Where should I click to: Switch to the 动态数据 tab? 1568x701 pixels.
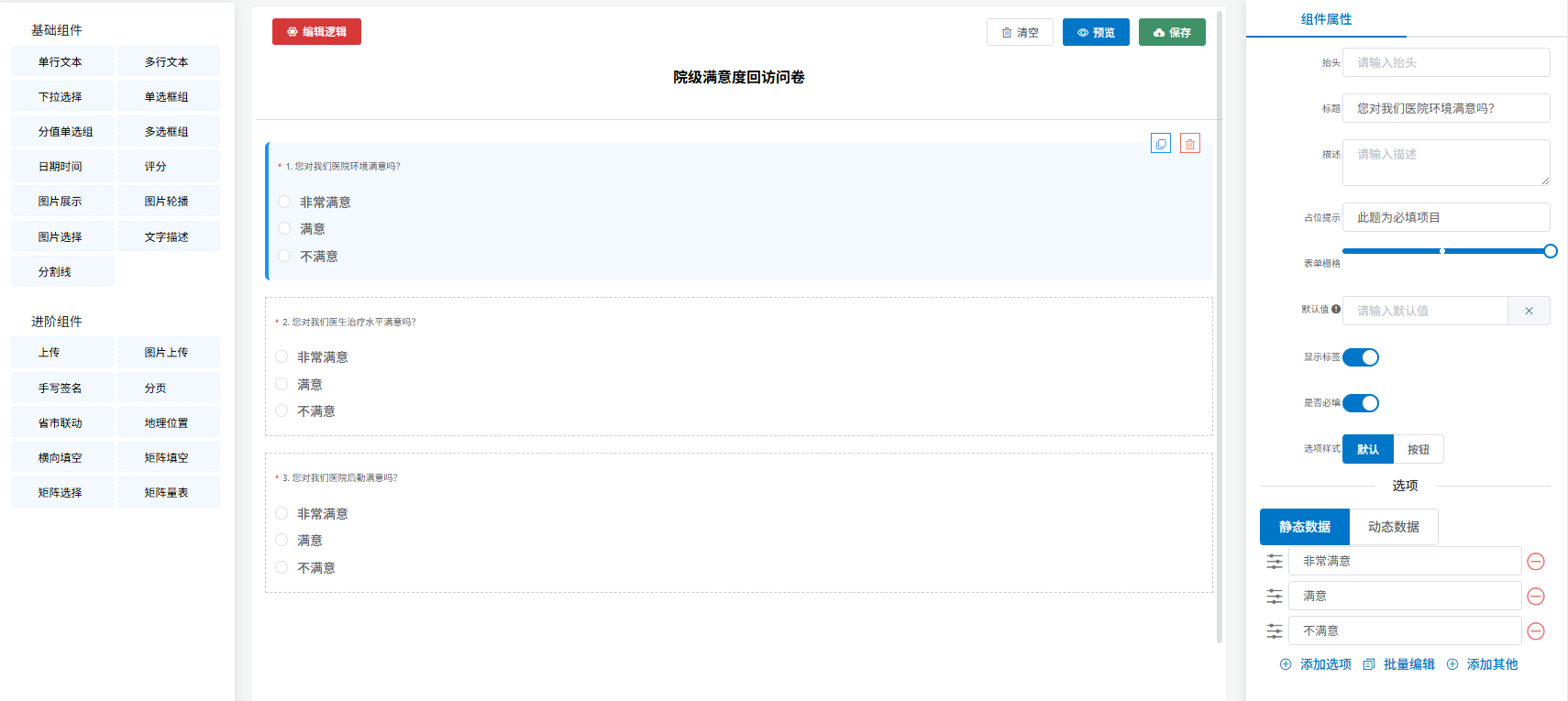[1393, 527]
